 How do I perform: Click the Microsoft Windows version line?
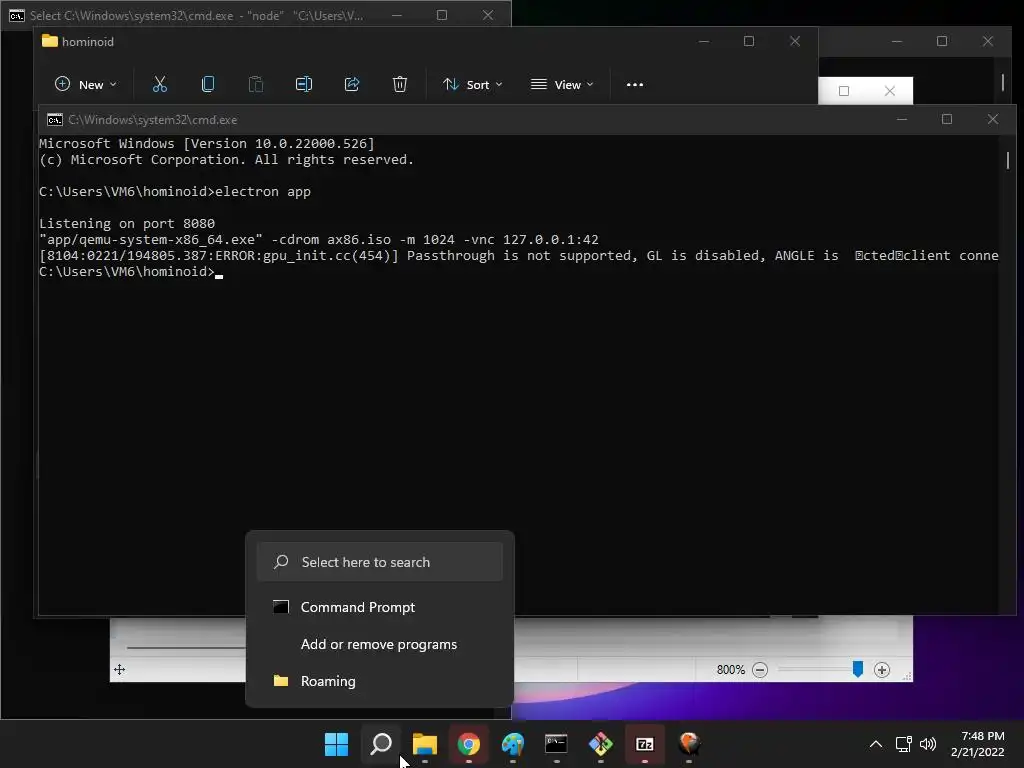[x=207, y=143]
